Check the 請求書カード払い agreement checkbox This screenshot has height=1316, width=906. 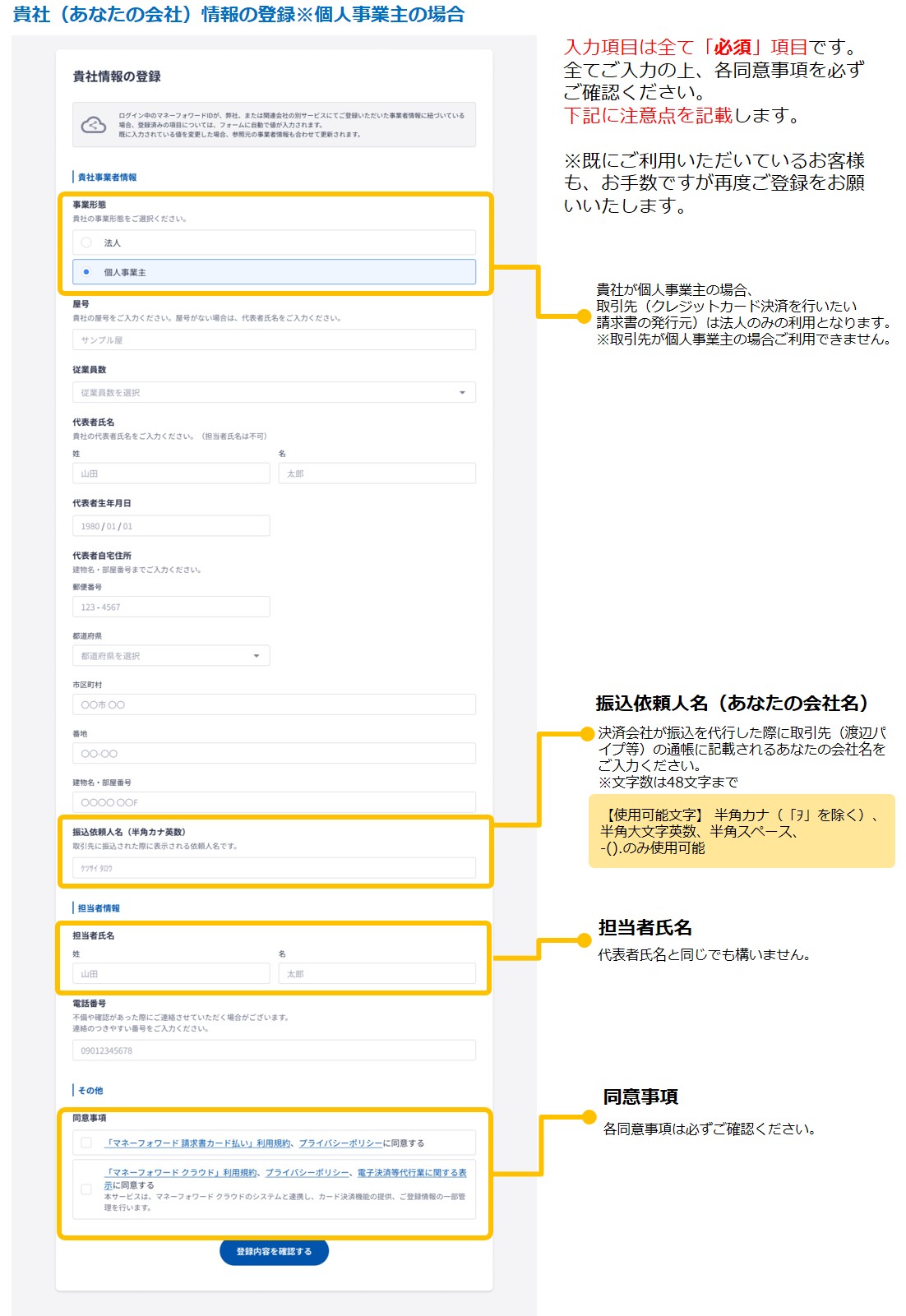click(x=86, y=1143)
